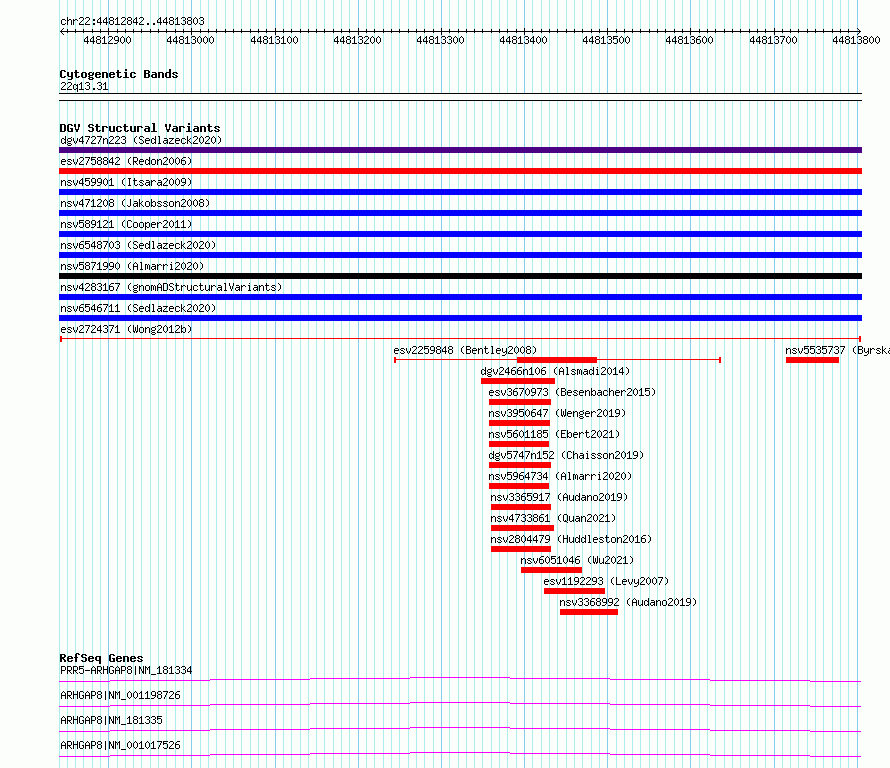Screen dimensions: 890x768
Task: Select nsv6051046 (Wu2021) label
Action: [577, 560]
